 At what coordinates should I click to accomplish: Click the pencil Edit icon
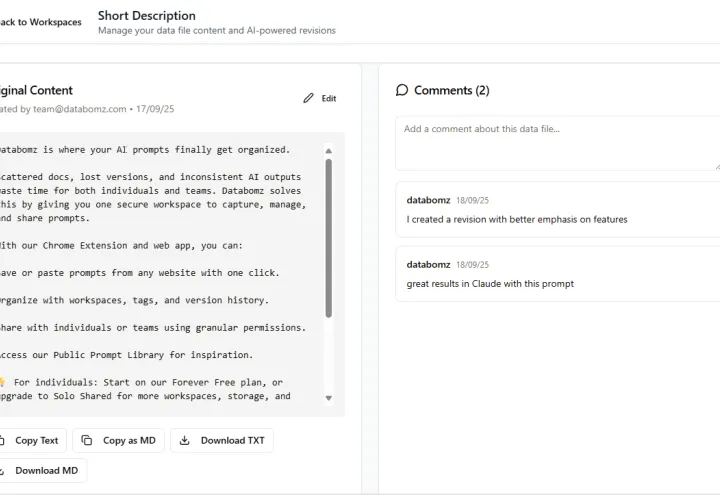pos(308,98)
